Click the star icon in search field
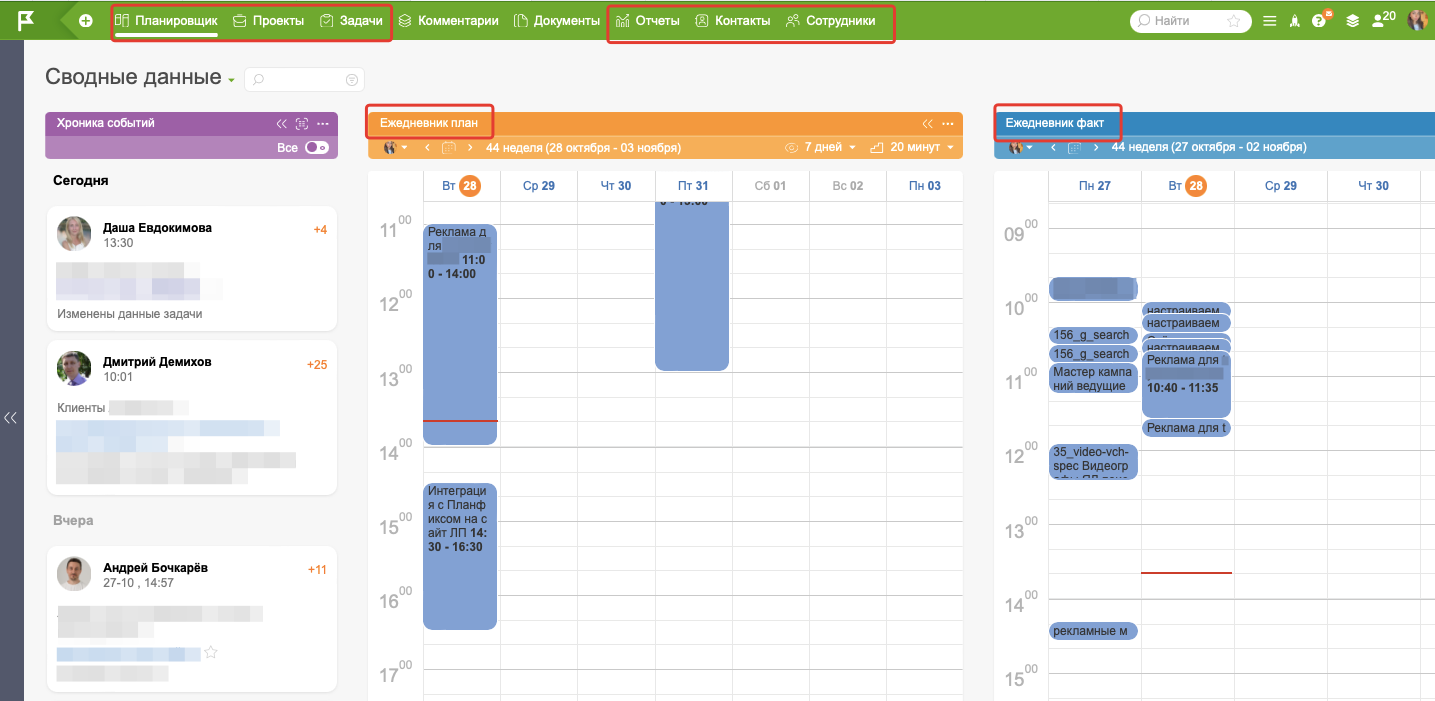 coord(1234,20)
